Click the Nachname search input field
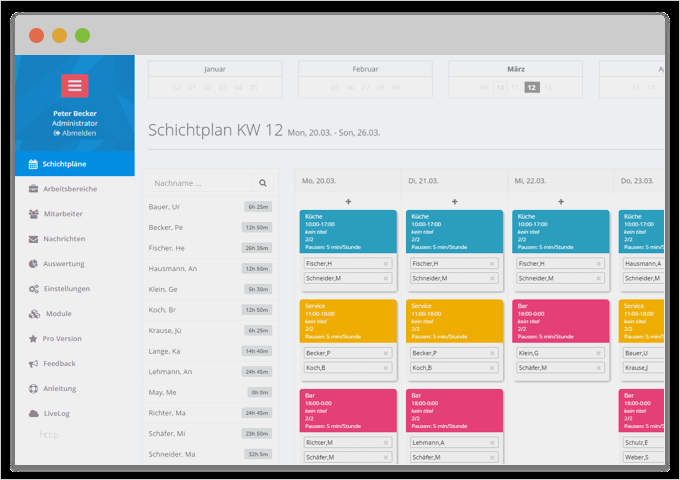 pos(198,183)
